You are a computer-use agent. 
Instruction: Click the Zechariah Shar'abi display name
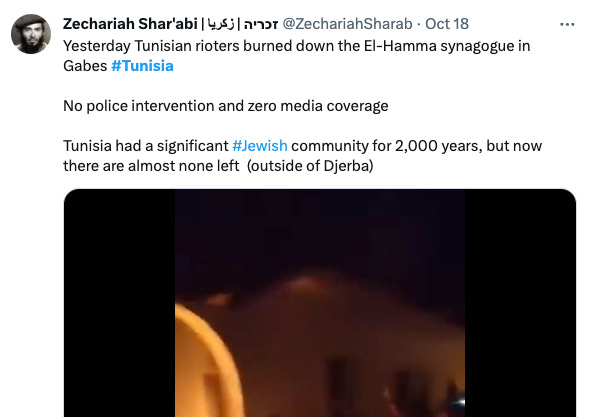[130, 24]
